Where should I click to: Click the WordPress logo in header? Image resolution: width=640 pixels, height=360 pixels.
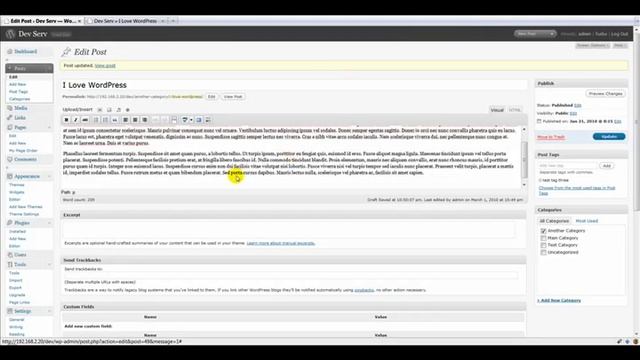[10, 34]
